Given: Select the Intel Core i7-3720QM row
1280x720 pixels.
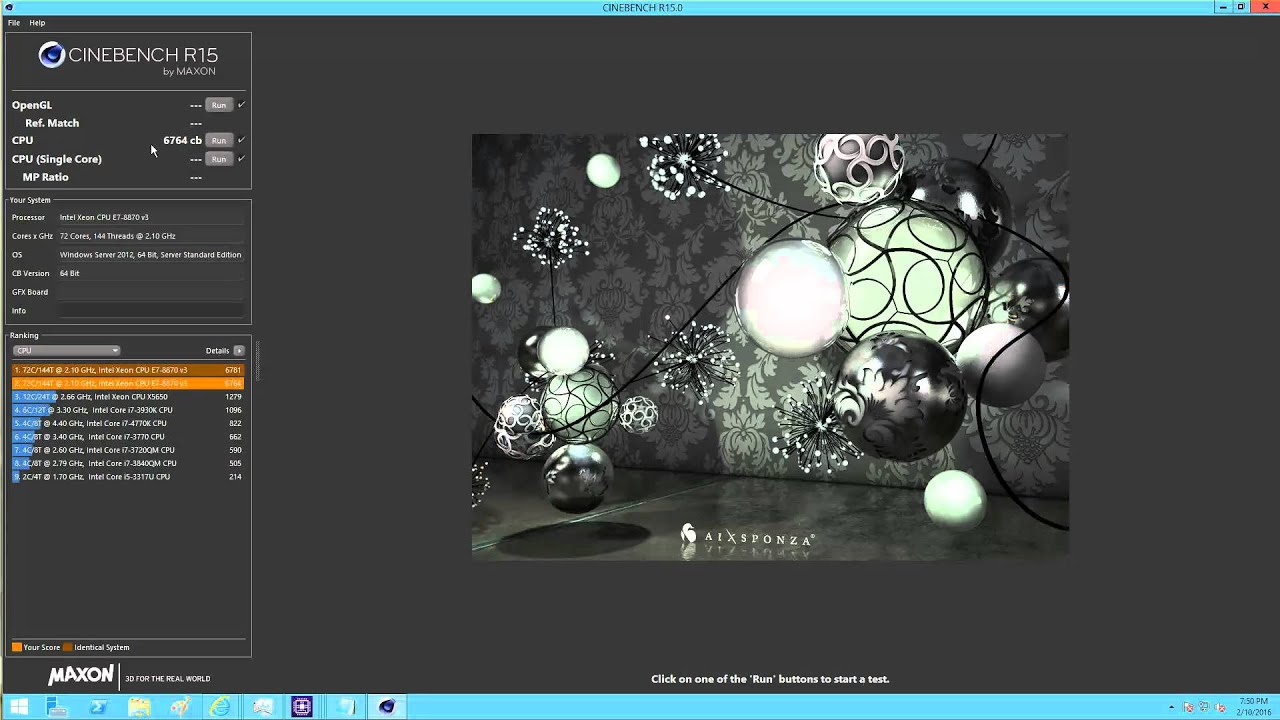Looking at the screenshot, I should [x=127, y=450].
